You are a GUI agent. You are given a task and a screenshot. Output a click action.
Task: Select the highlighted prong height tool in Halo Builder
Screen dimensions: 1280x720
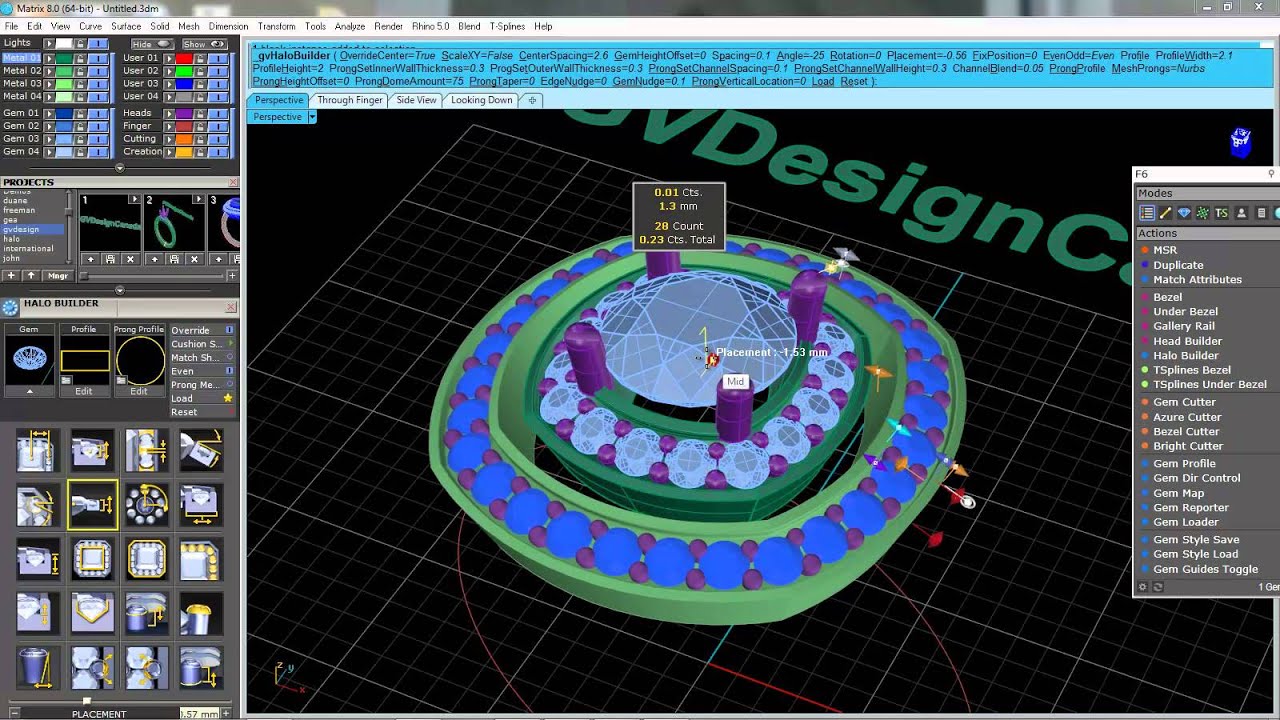pyautogui.click(x=92, y=505)
